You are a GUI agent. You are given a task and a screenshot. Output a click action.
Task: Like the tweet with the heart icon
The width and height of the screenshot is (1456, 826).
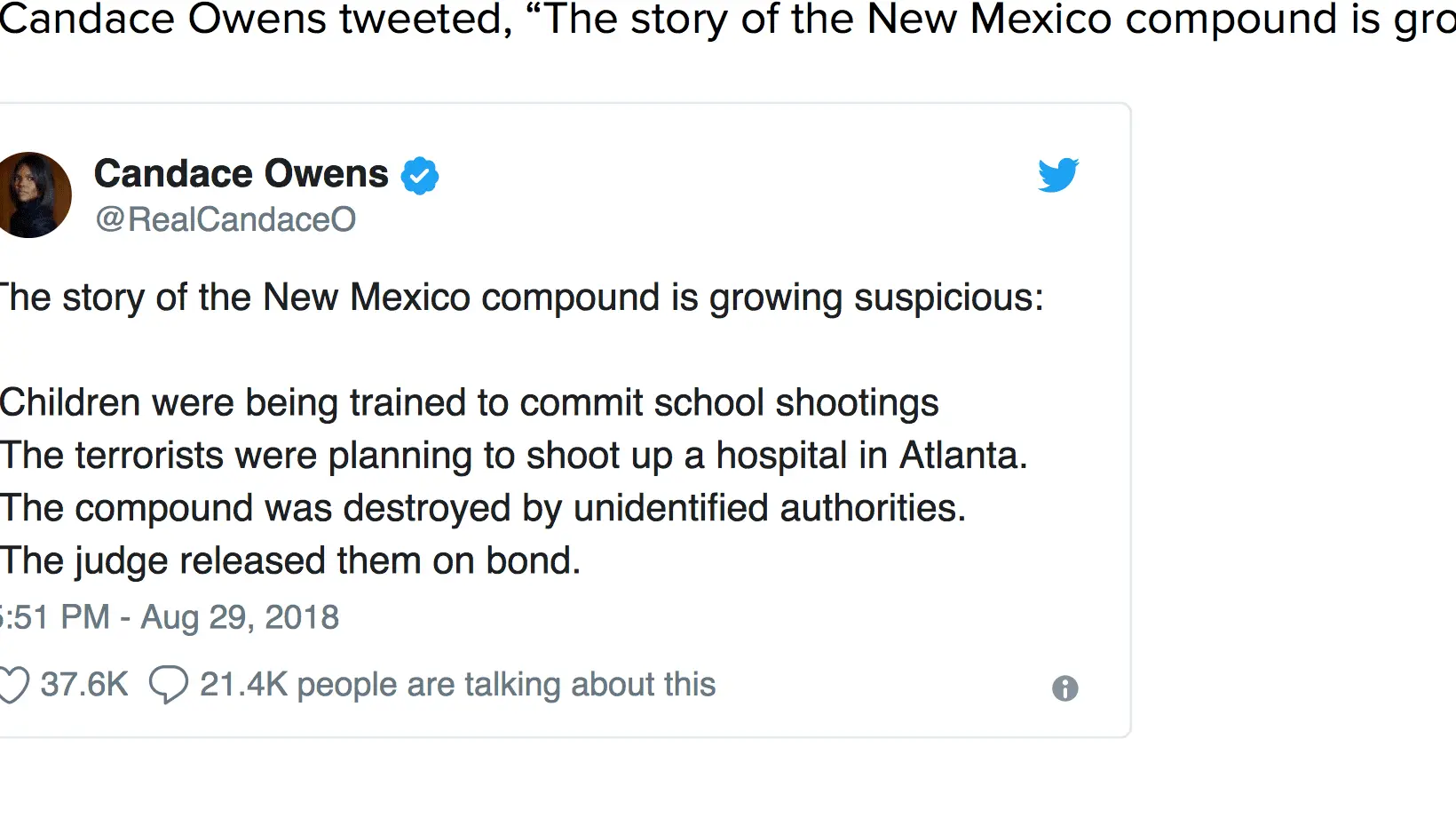(x=13, y=685)
